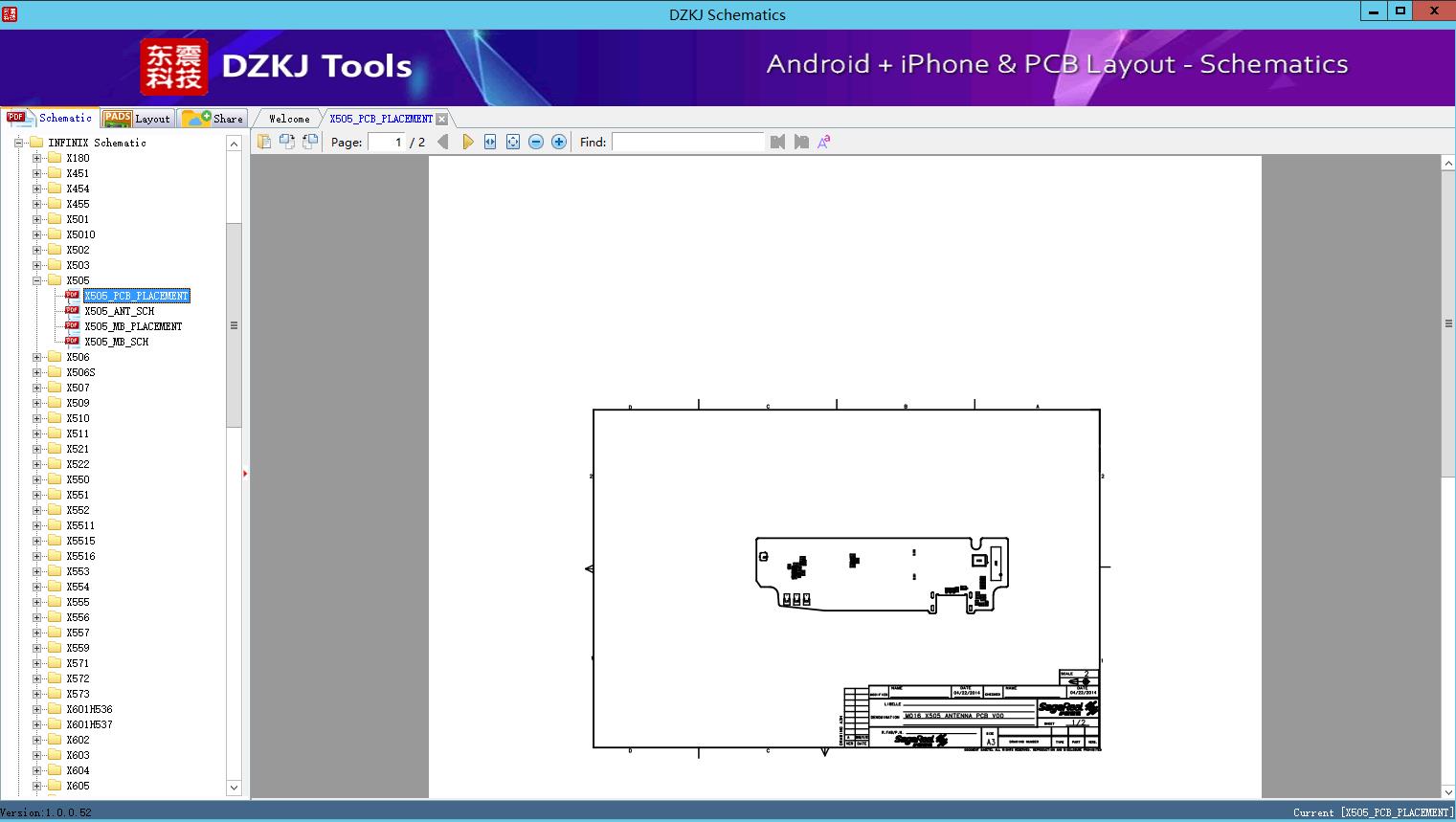Switch to the PADS Layout tab
This screenshot has width=1456, height=822.
137,119
